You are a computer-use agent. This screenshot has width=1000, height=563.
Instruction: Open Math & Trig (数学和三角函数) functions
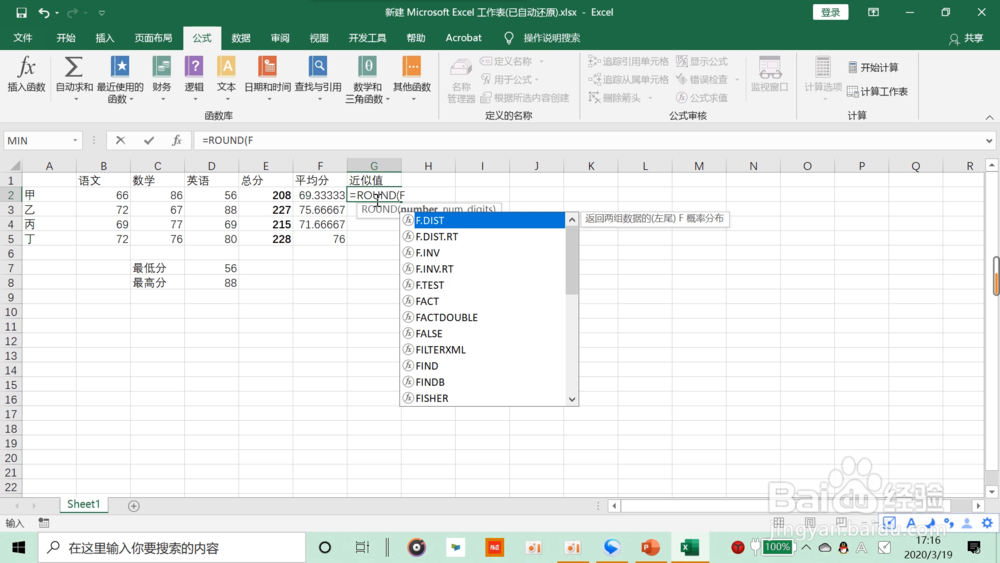coord(367,79)
